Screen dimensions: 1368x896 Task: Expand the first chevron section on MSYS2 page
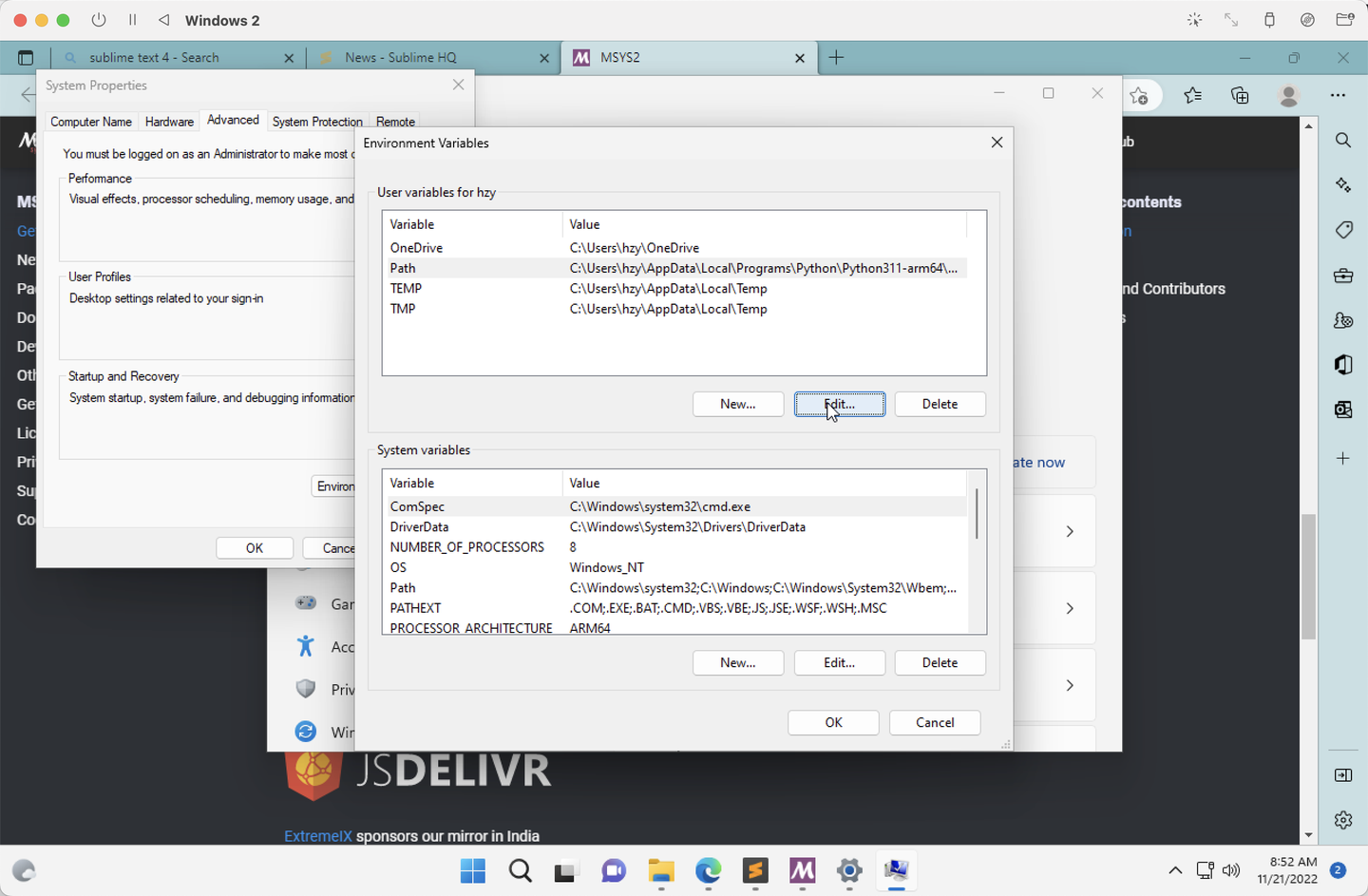(x=1070, y=531)
